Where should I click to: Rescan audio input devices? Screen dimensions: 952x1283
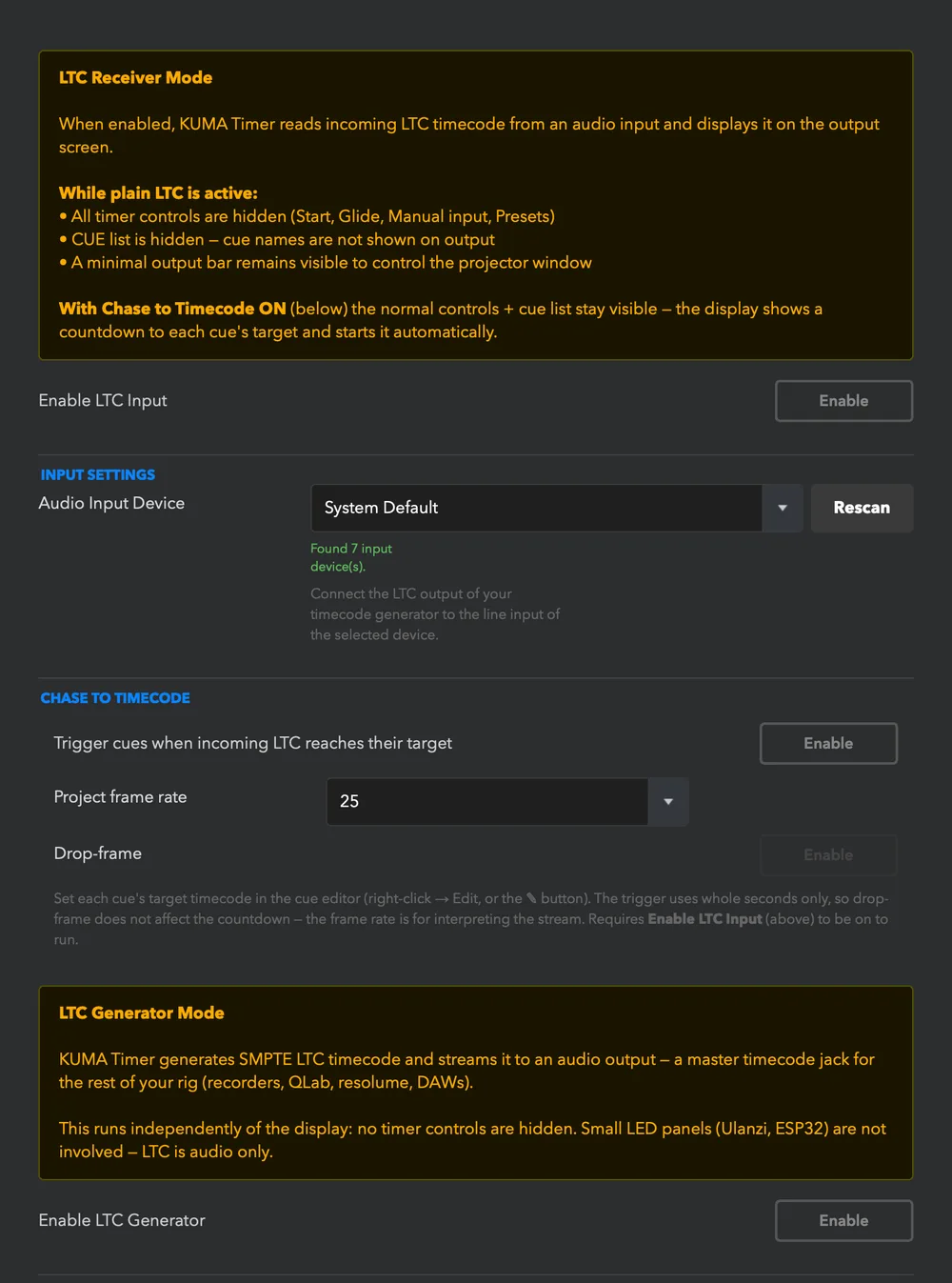pyautogui.click(x=862, y=508)
